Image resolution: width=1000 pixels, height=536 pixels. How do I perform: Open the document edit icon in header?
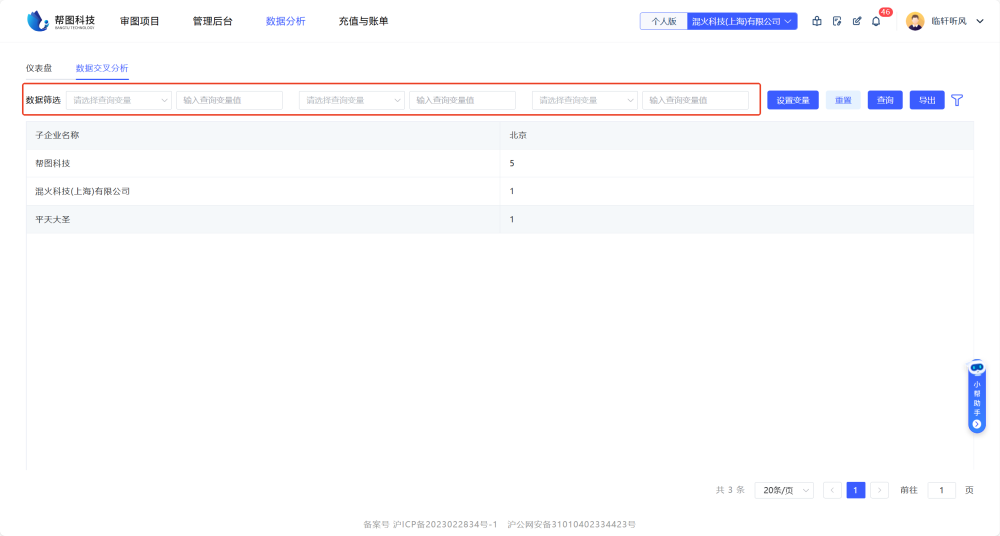[x=837, y=21]
